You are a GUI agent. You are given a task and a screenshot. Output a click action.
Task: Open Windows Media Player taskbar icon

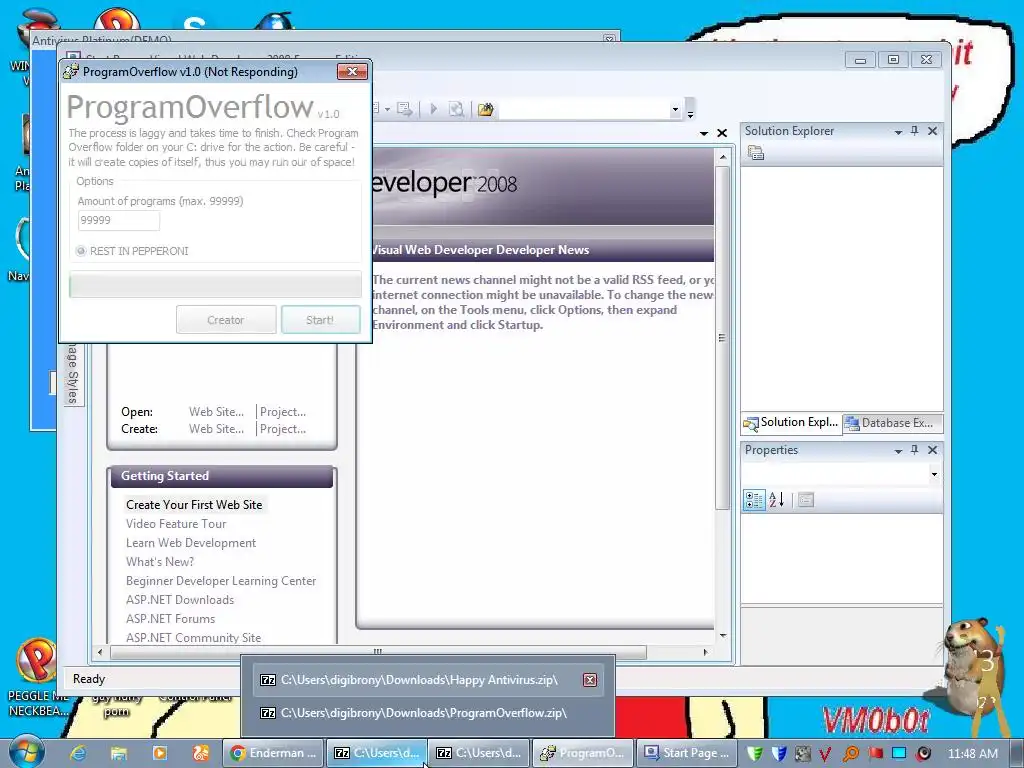point(159,753)
